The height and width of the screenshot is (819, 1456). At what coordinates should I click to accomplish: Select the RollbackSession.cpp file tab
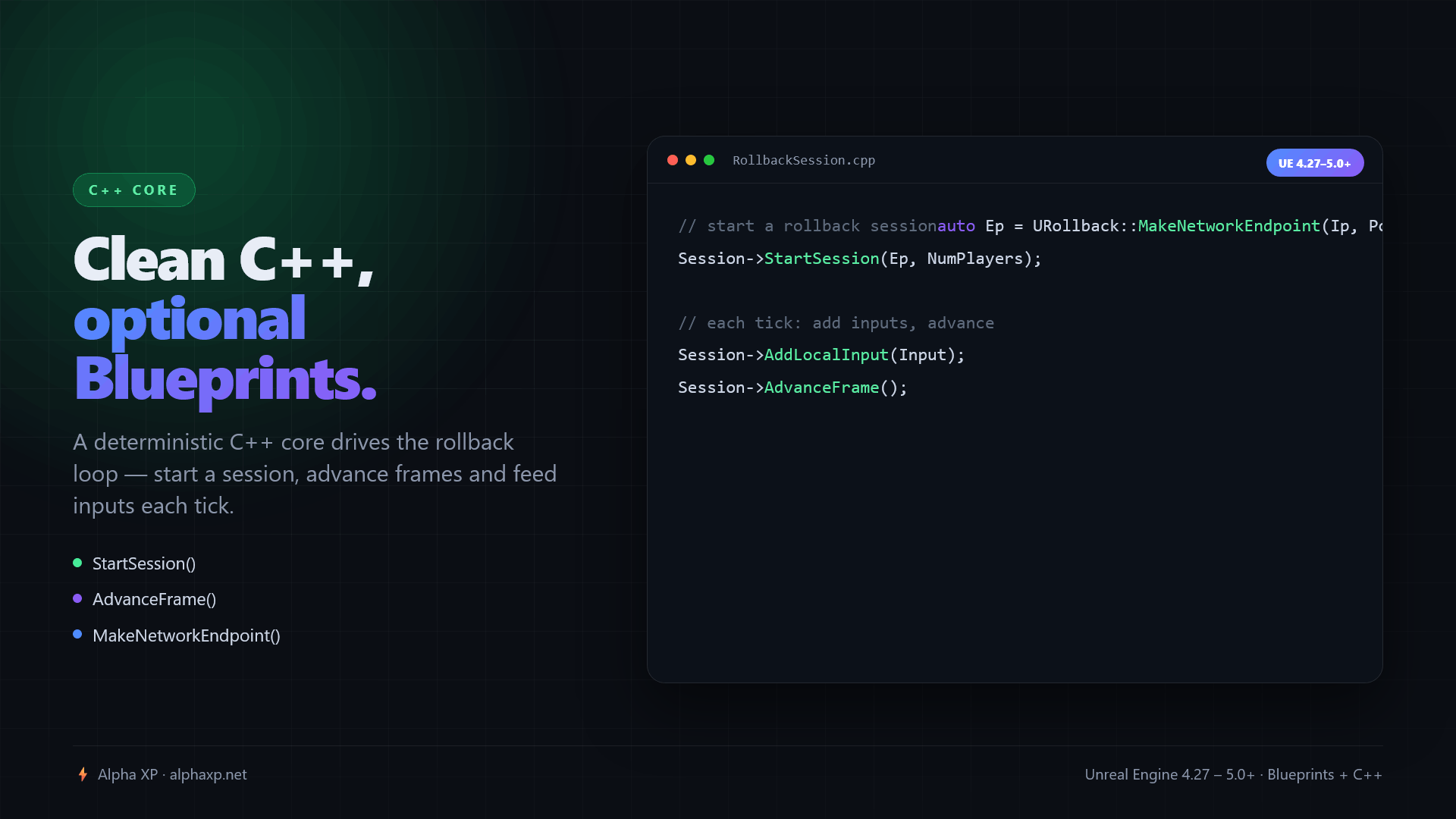[804, 160]
